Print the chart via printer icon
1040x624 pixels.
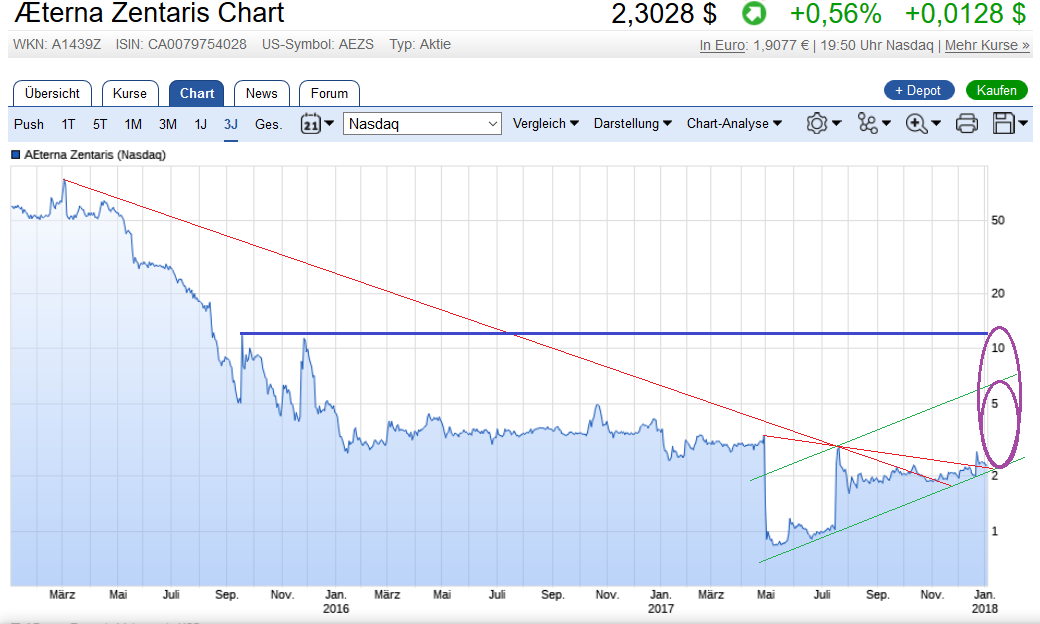click(966, 124)
